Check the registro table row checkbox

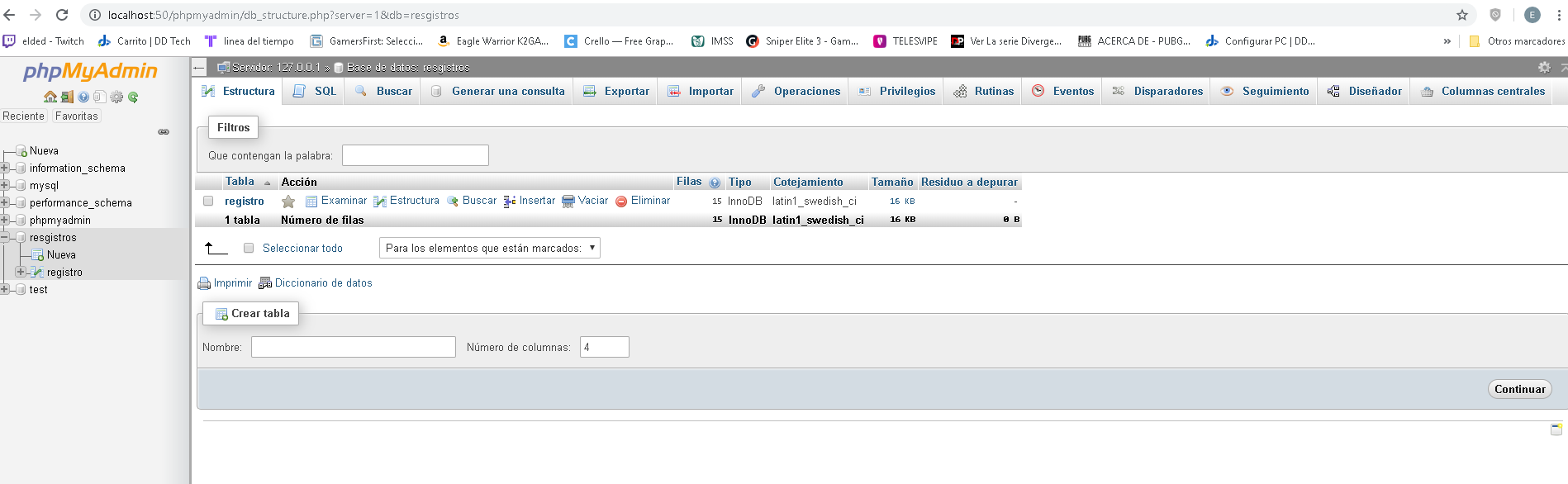pyautogui.click(x=208, y=201)
